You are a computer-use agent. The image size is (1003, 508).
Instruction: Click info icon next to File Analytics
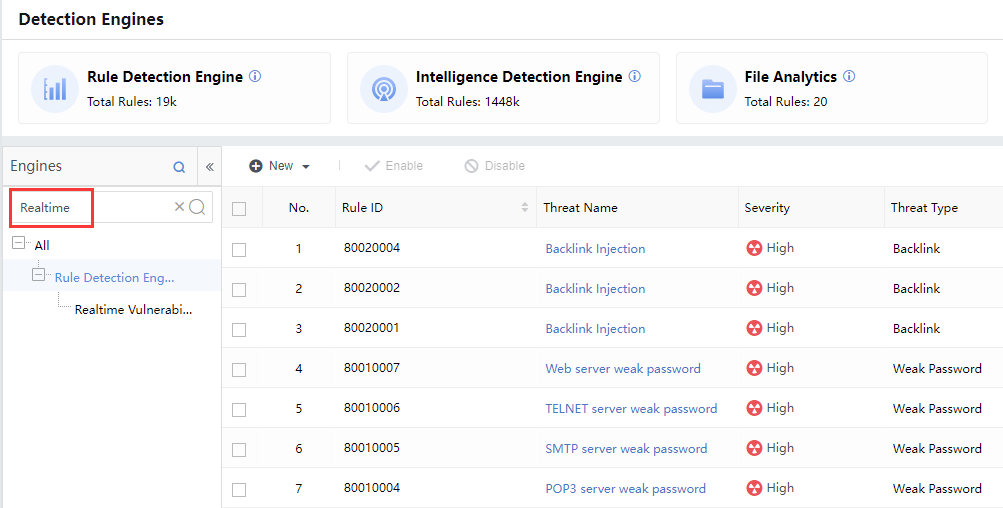point(849,76)
